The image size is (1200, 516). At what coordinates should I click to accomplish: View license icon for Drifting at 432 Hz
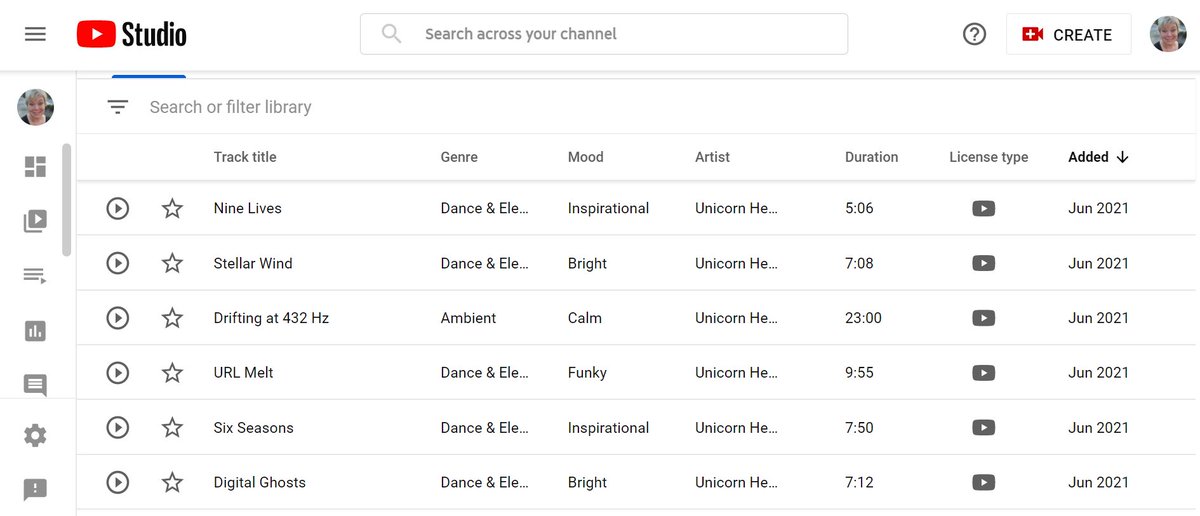pyautogui.click(x=984, y=318)
